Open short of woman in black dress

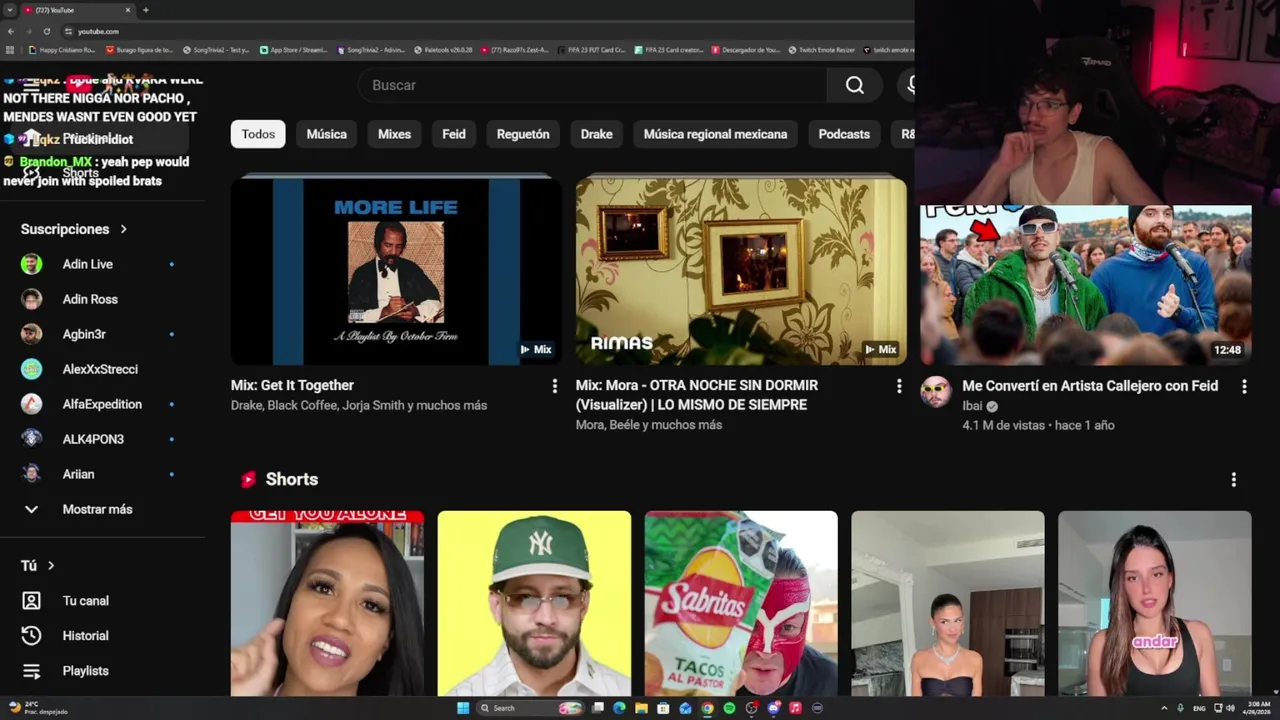(x=948, y=603)
